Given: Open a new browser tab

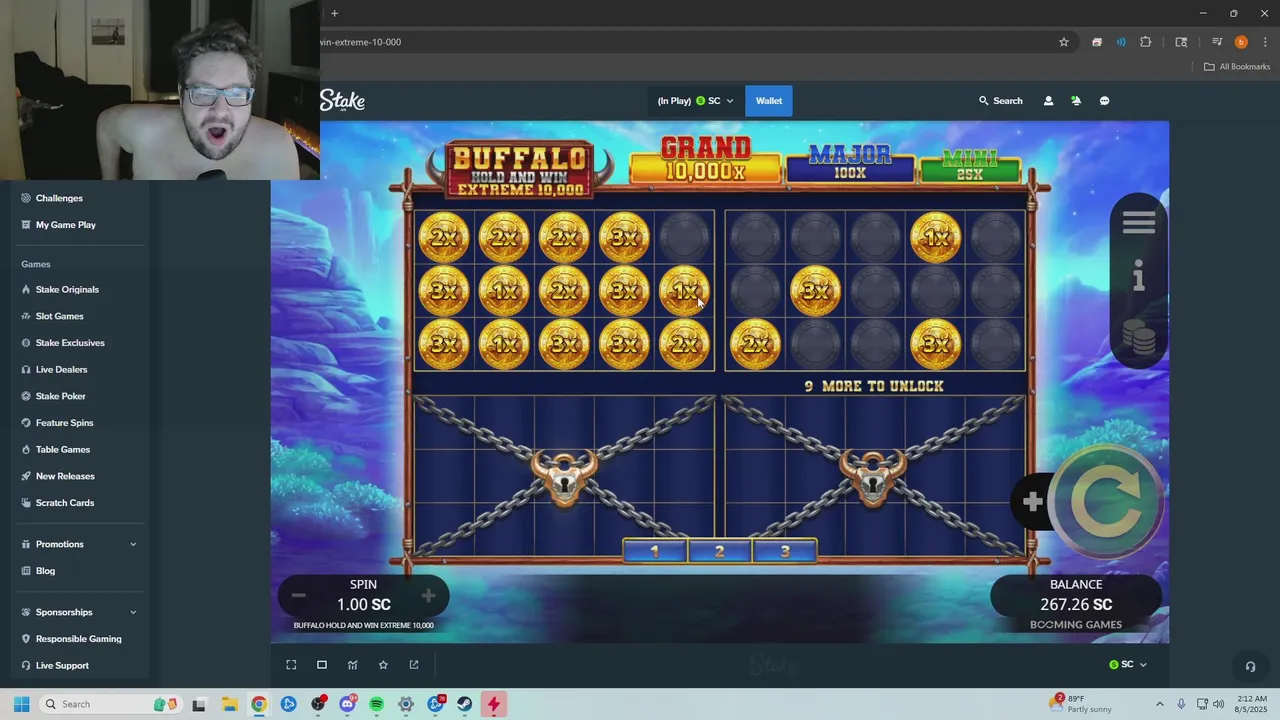Looking at the screenshot, I should click(x=334, y=13).
